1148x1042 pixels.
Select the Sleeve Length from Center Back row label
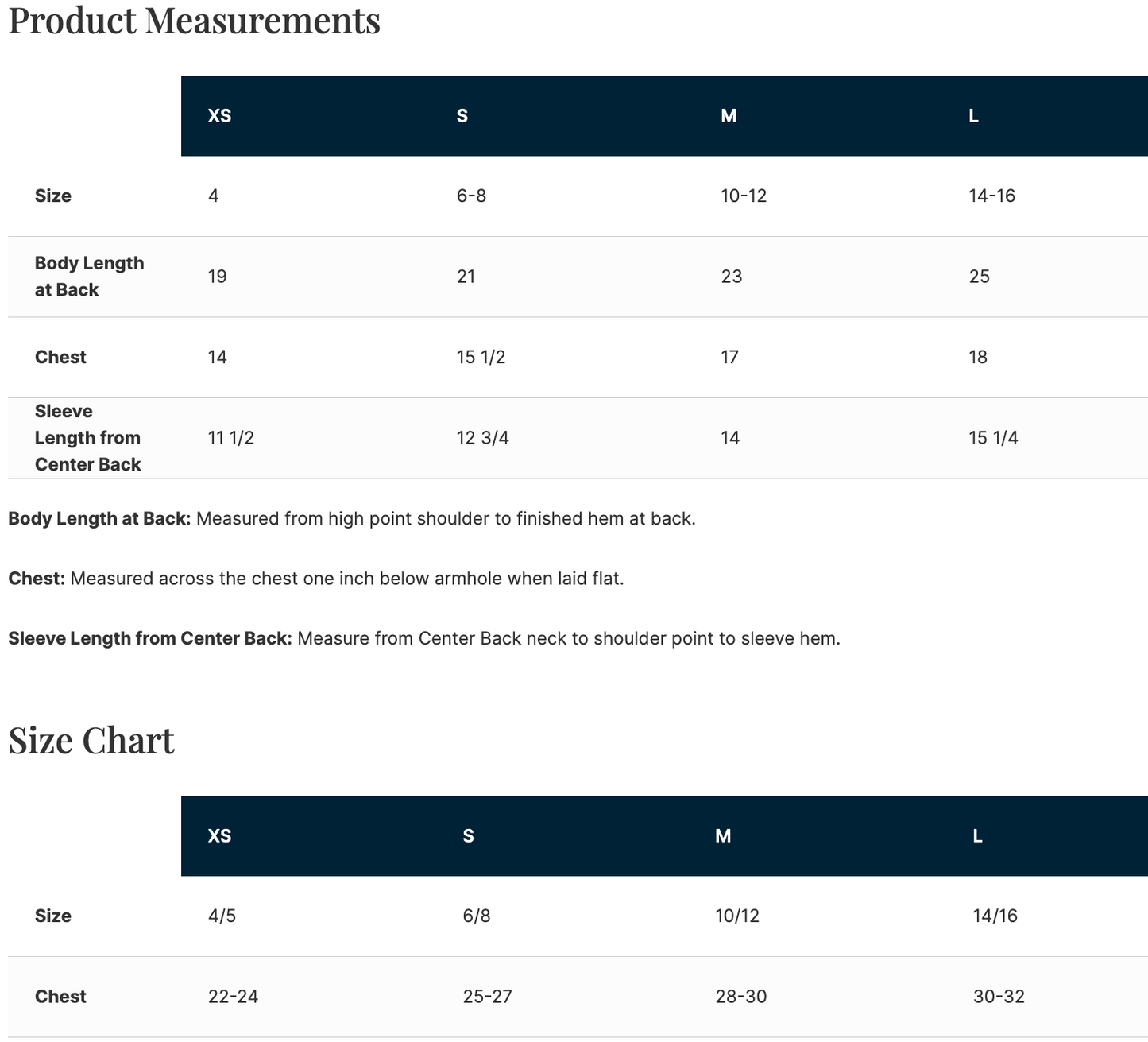pyautogui.click(x=88, y=438)
